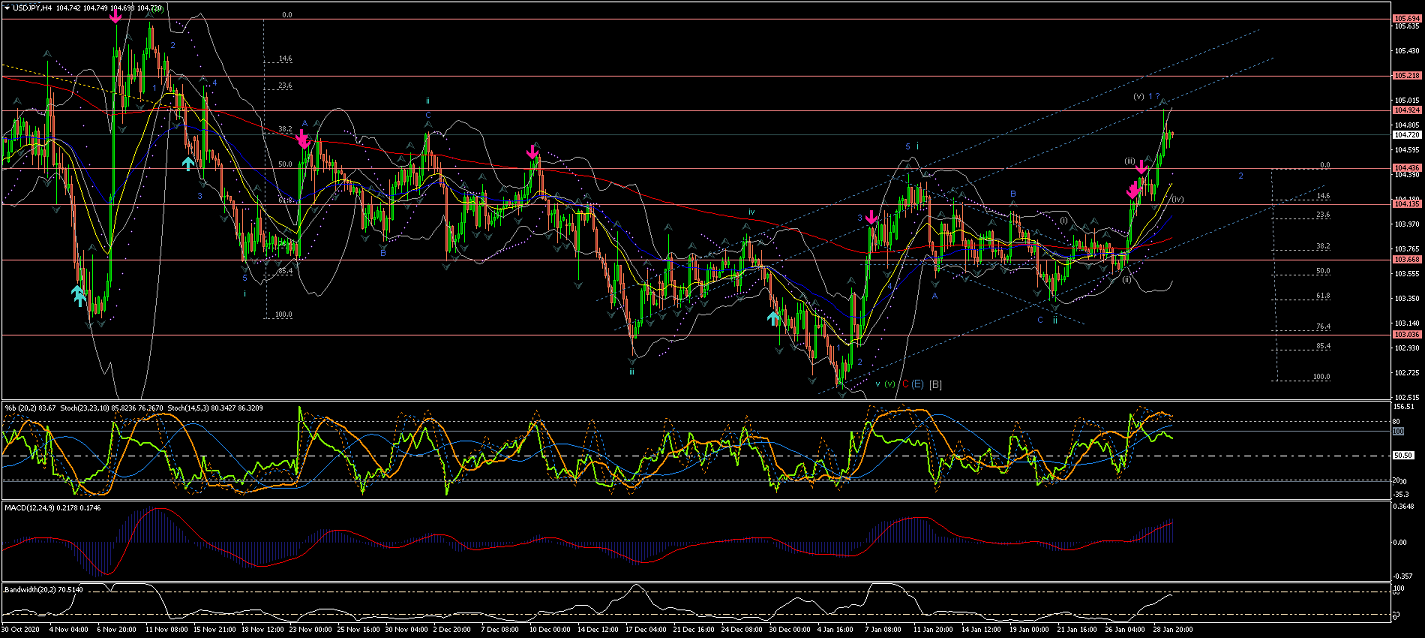Viewport: 1425px width, 638px height.
Task: Click the -0.357 value on MACD axis
Action: click(1405, 576)
